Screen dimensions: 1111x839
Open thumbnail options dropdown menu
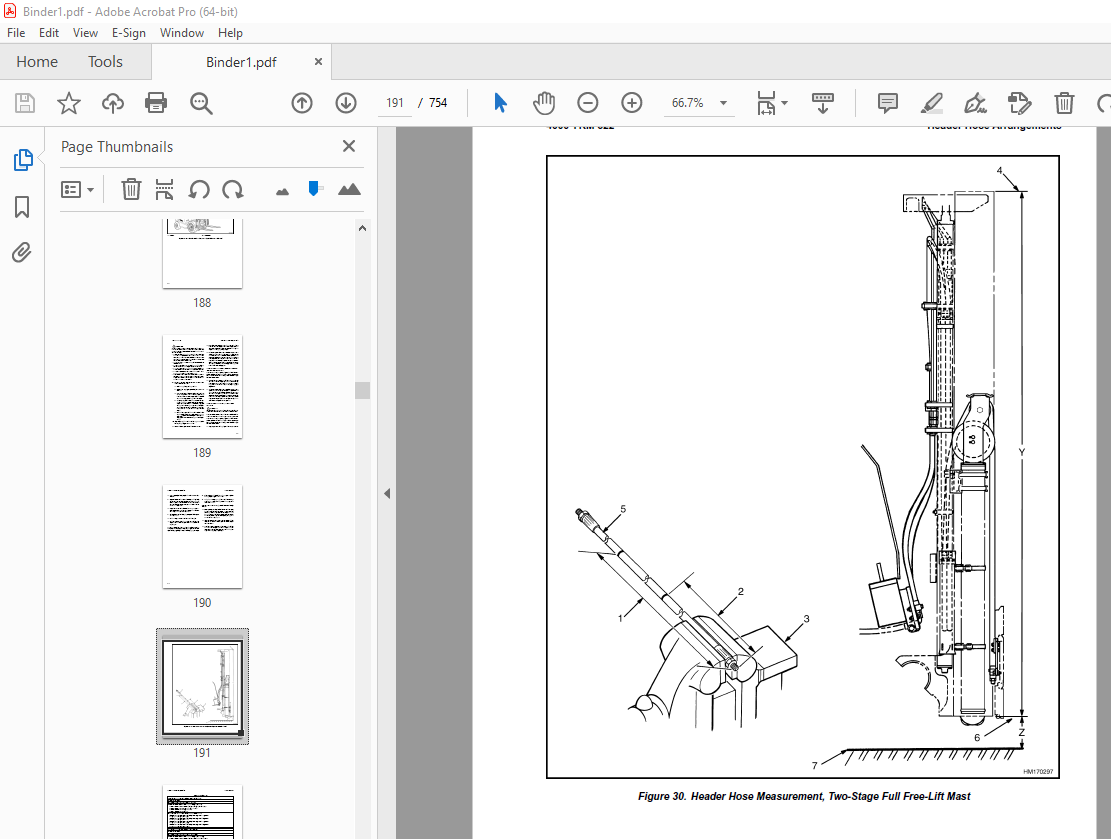tap(77, 189)
